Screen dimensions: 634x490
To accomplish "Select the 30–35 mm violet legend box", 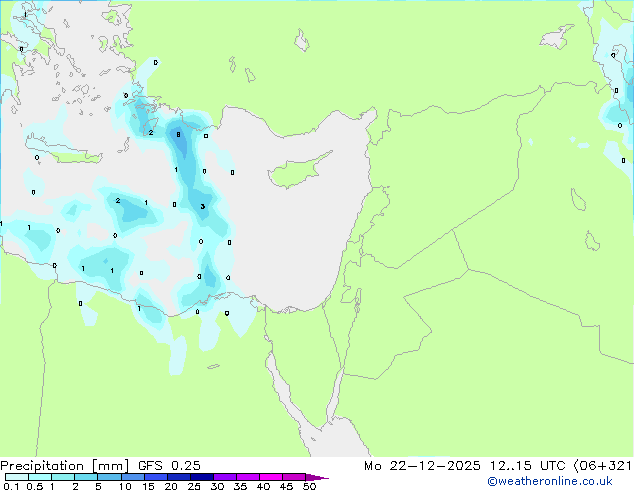I will [x=224, y=477].
